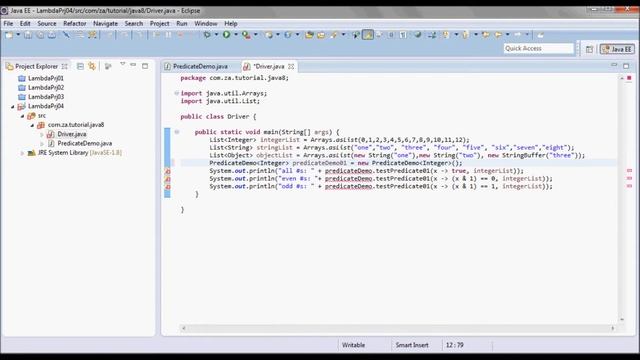Open the Search menu
The height and width of the screenshot is (360, 640).
click(134, 24)
